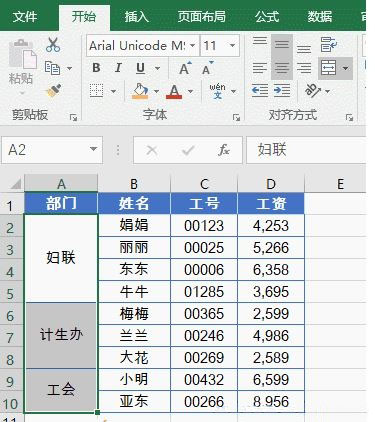Click the Cut scissors icon
375x422 pixels.
coord(53,45)
